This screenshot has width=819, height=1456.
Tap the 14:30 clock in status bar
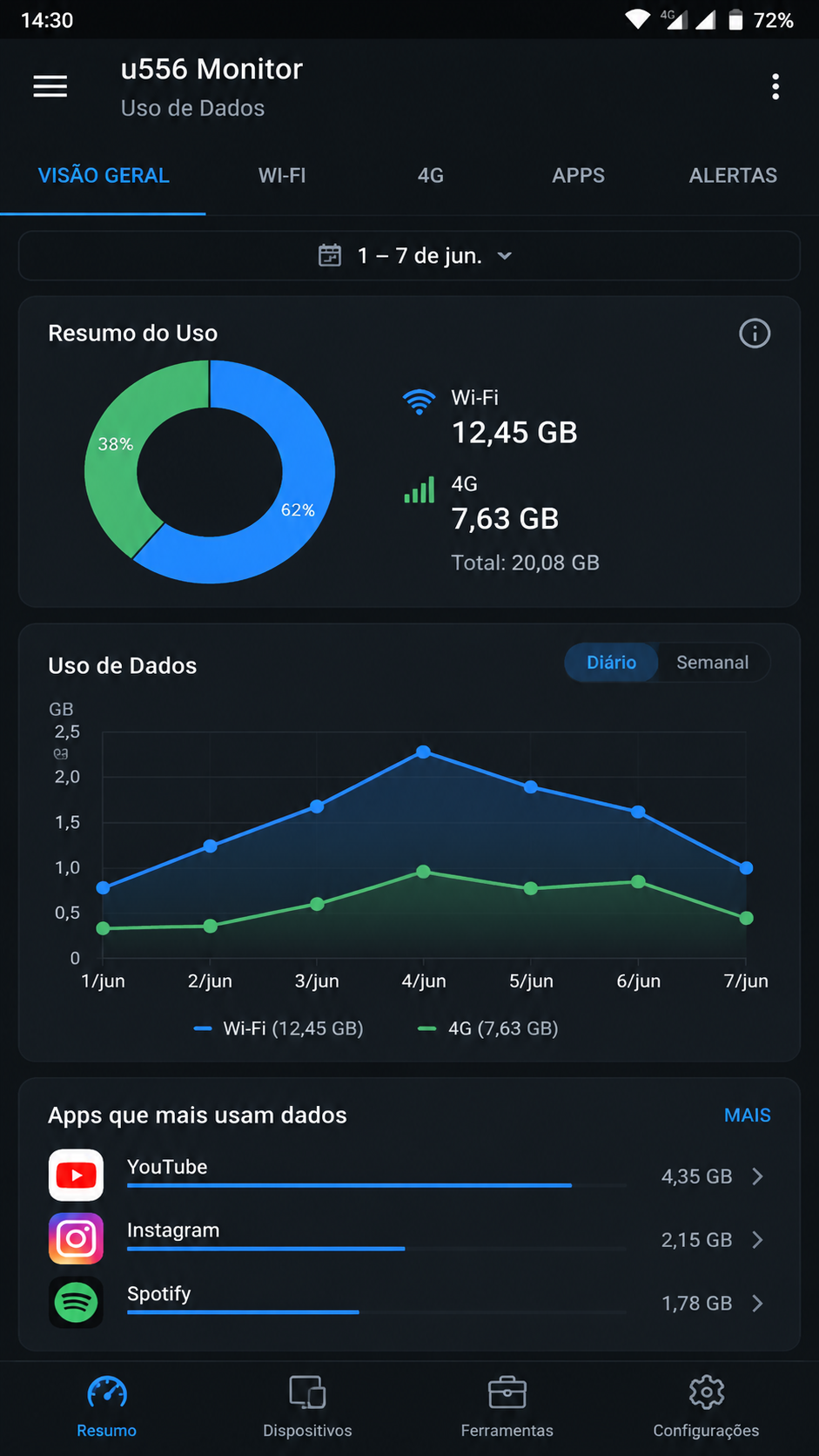(47, 20)
